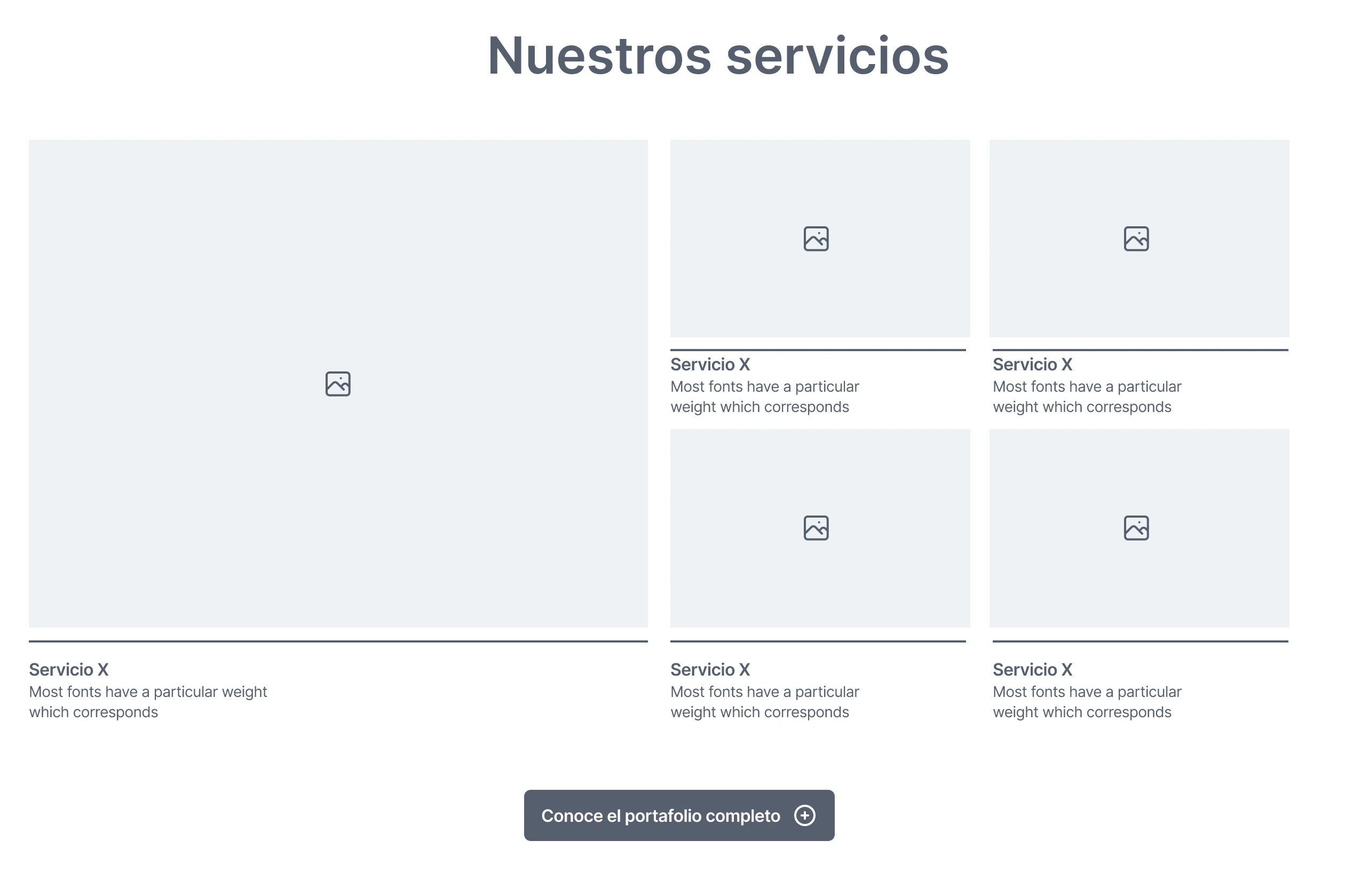This screenshot has height=896, width=1361.
Task: Click image icon in top-middle service card
Action: pyautogui.click(x=816, y=239)
